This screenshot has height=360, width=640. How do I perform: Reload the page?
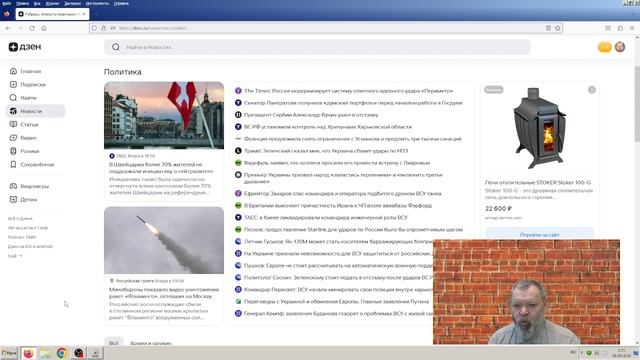point(32,28)
